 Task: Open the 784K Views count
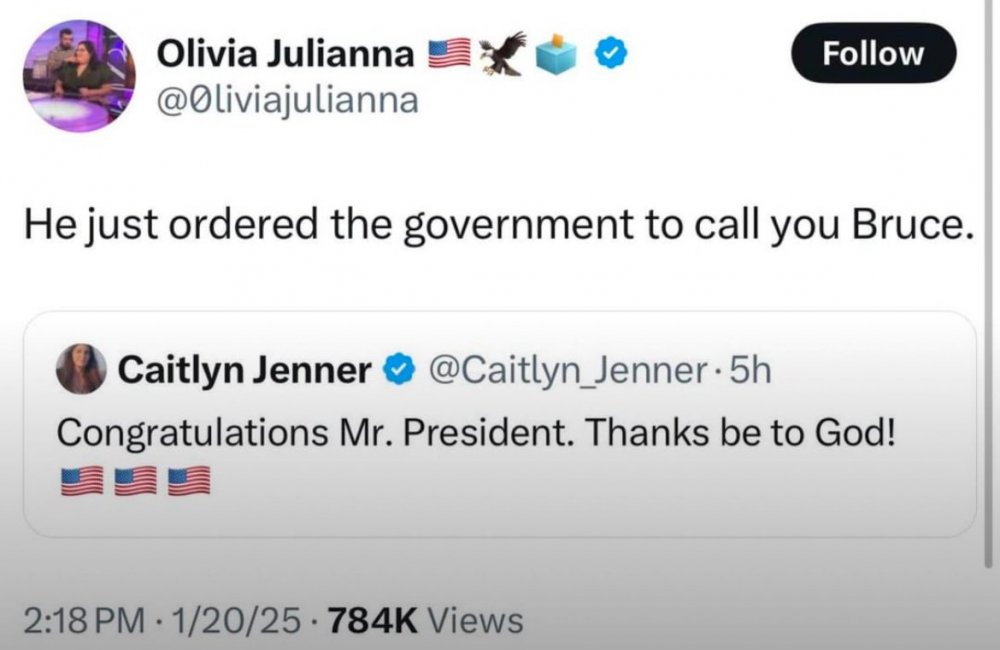click(x=423, y=620)
